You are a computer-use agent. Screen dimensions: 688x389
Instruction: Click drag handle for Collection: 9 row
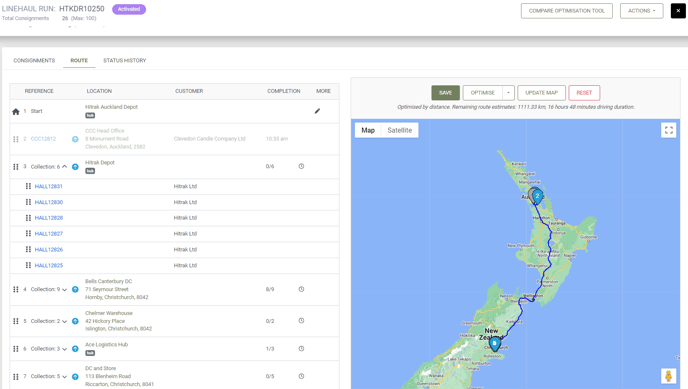(x=16, y=289)
